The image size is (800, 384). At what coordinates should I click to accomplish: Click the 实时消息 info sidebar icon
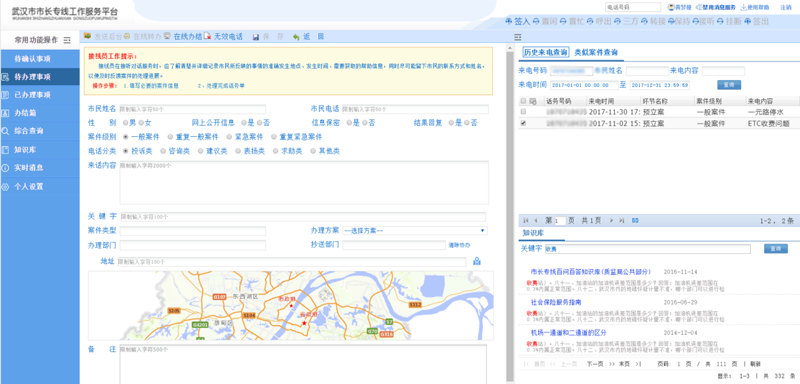pyautogui.click(x=5, y=168)
